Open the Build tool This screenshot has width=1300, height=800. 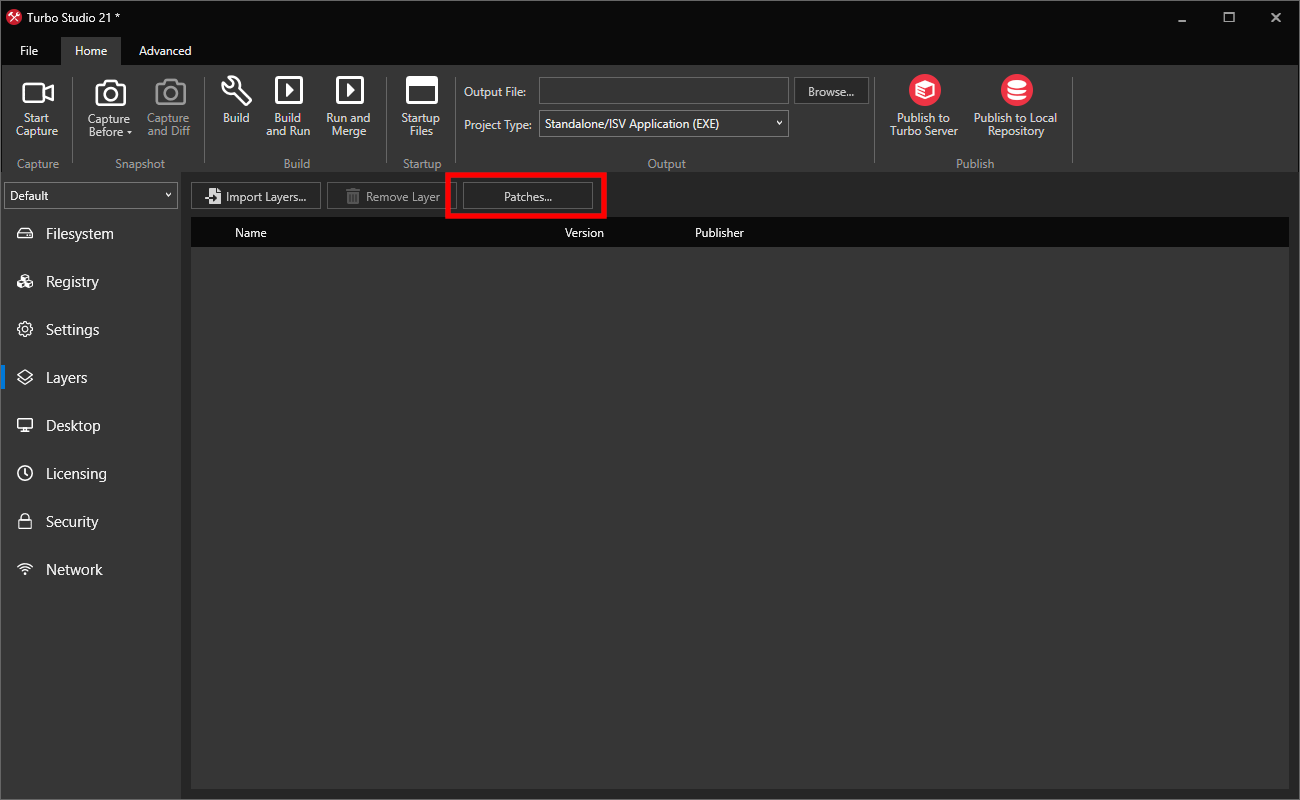pos(236,103)
